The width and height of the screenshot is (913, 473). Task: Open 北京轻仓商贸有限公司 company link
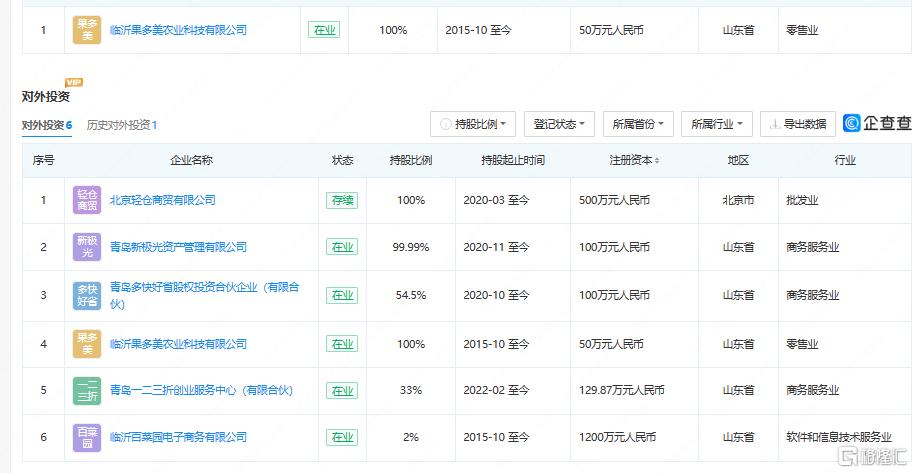162,200
